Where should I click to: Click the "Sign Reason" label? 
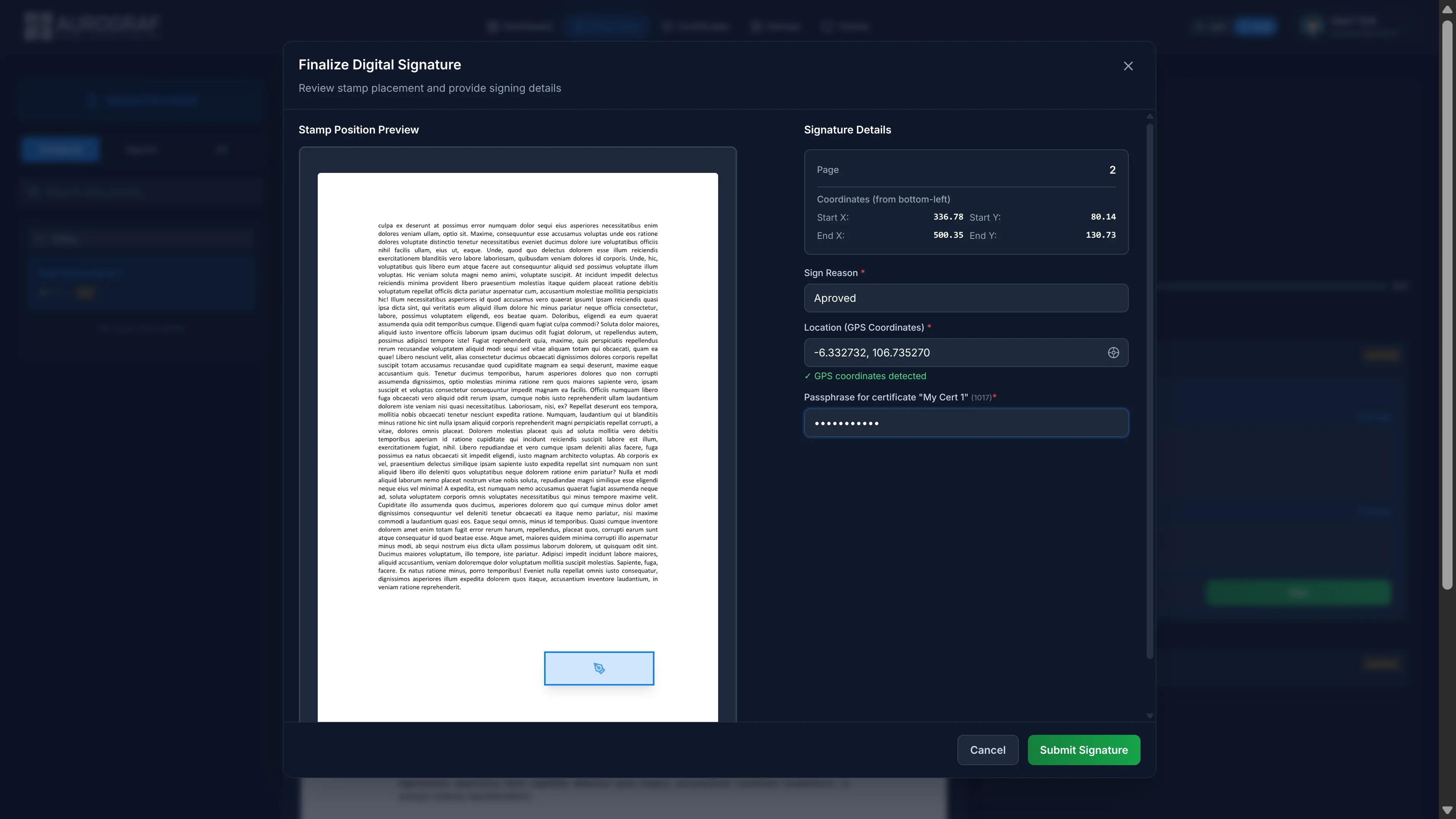pyautogui.click(x=830, y=273)
